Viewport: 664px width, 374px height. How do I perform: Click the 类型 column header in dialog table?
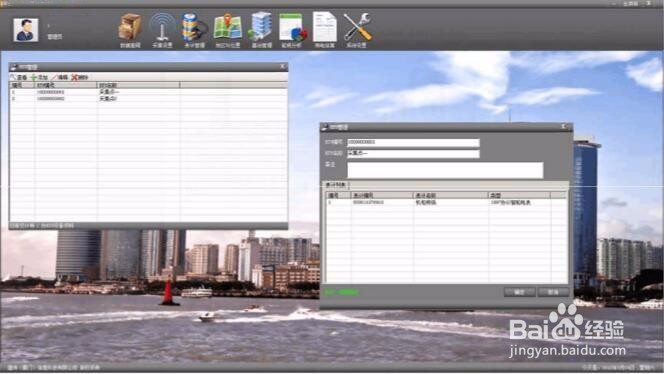pyautogui.click(x=519, y=195)
